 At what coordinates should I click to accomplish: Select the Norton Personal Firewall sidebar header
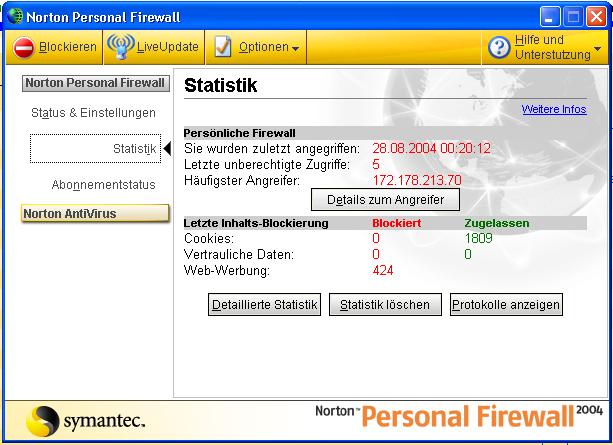click(x=96, y=83)
